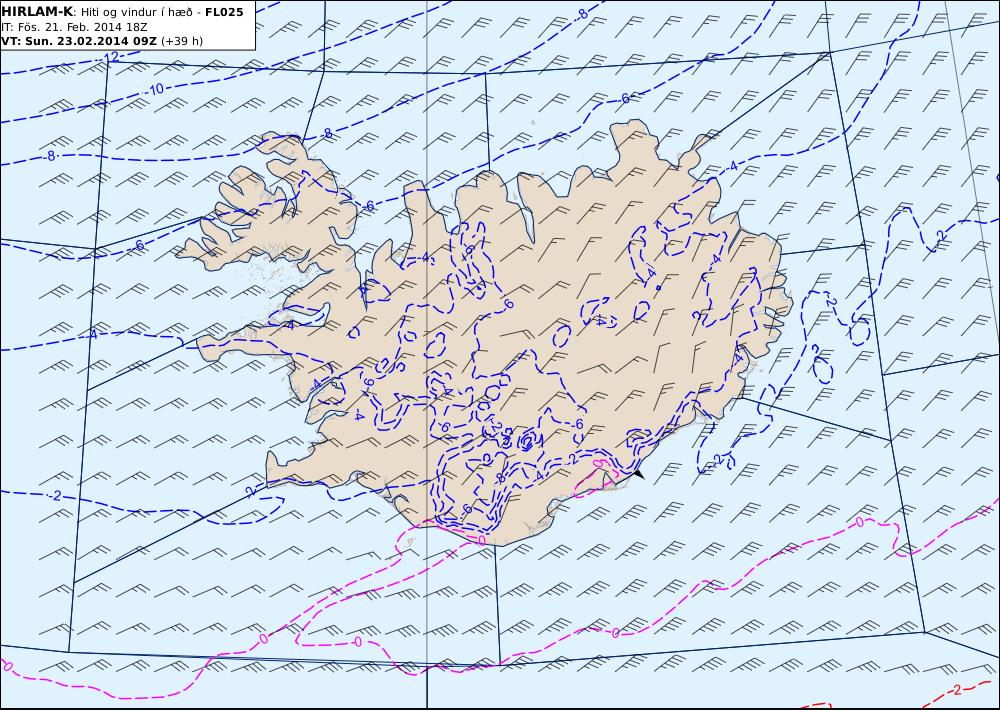Click the black triangle marker on southeast coast

coord(638,474)
